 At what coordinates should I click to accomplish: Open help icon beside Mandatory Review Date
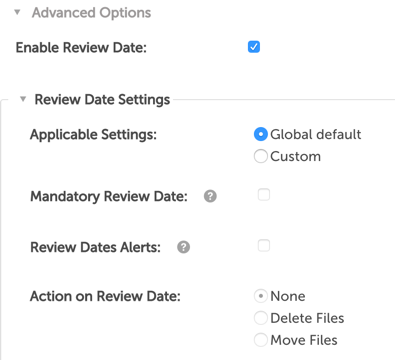pos(210,196)
